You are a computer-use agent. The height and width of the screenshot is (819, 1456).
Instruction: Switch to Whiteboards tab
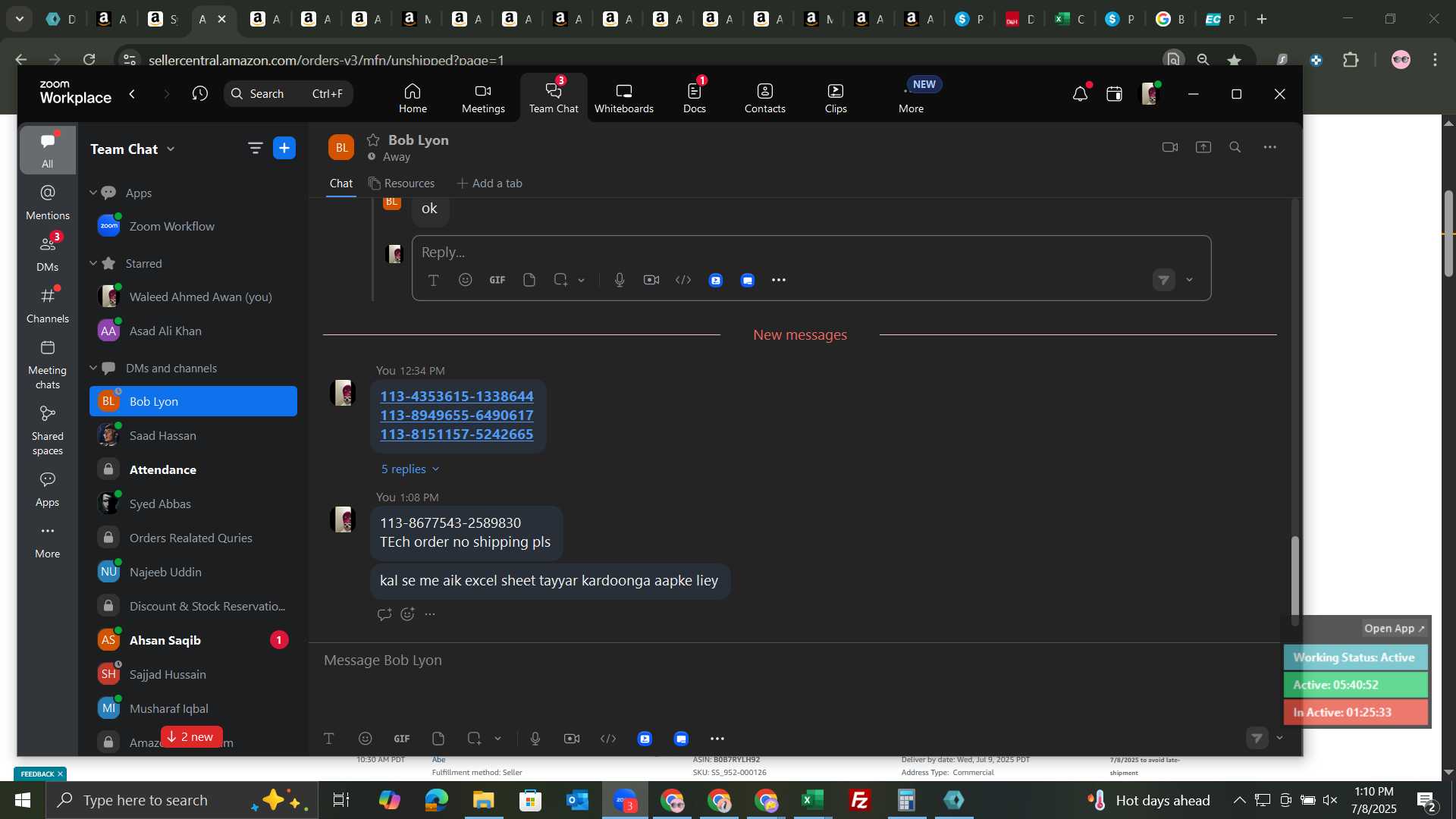(x=623, y=99)
